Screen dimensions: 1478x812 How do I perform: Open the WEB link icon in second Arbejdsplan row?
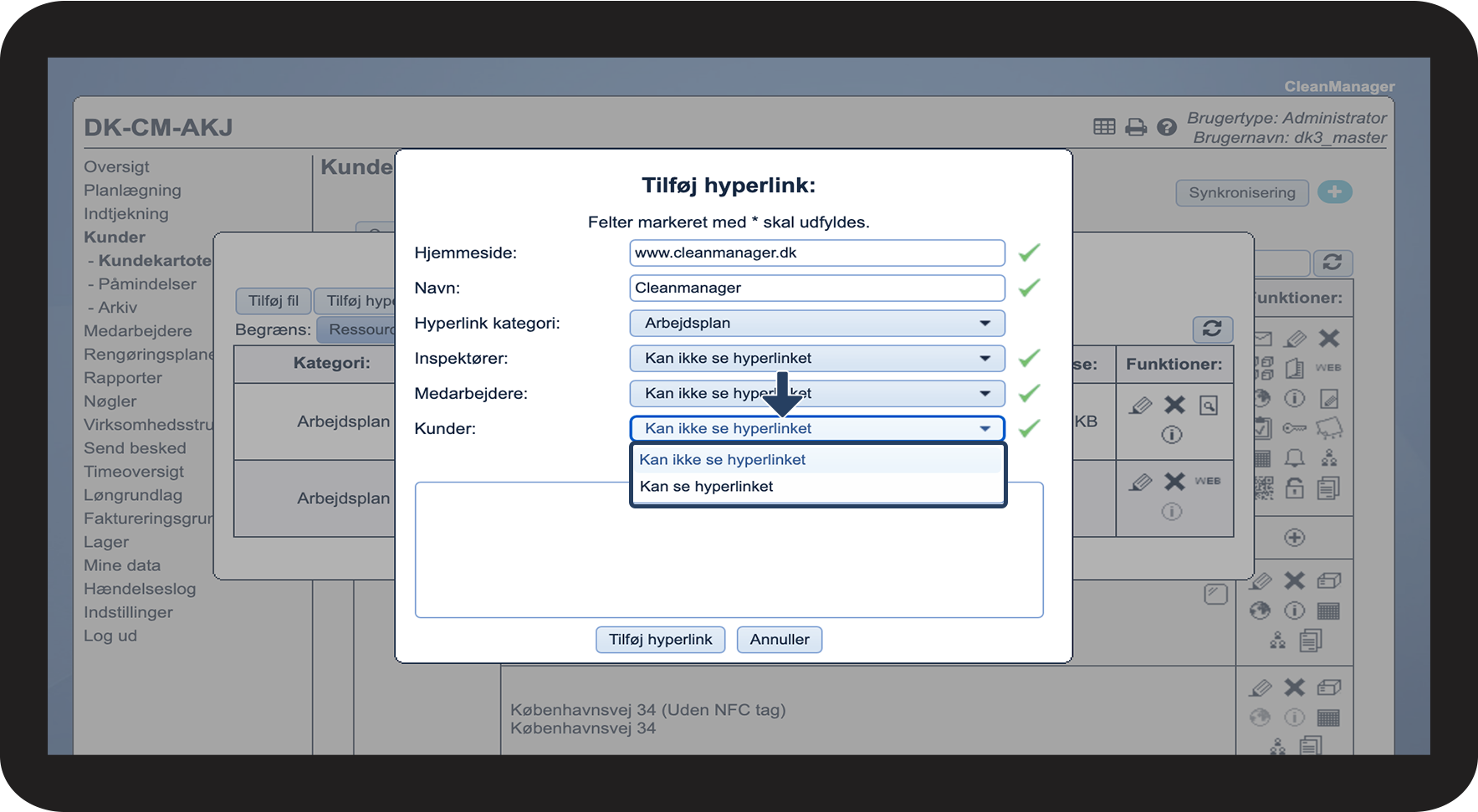pyautogui.click(x=1207, y=481)
